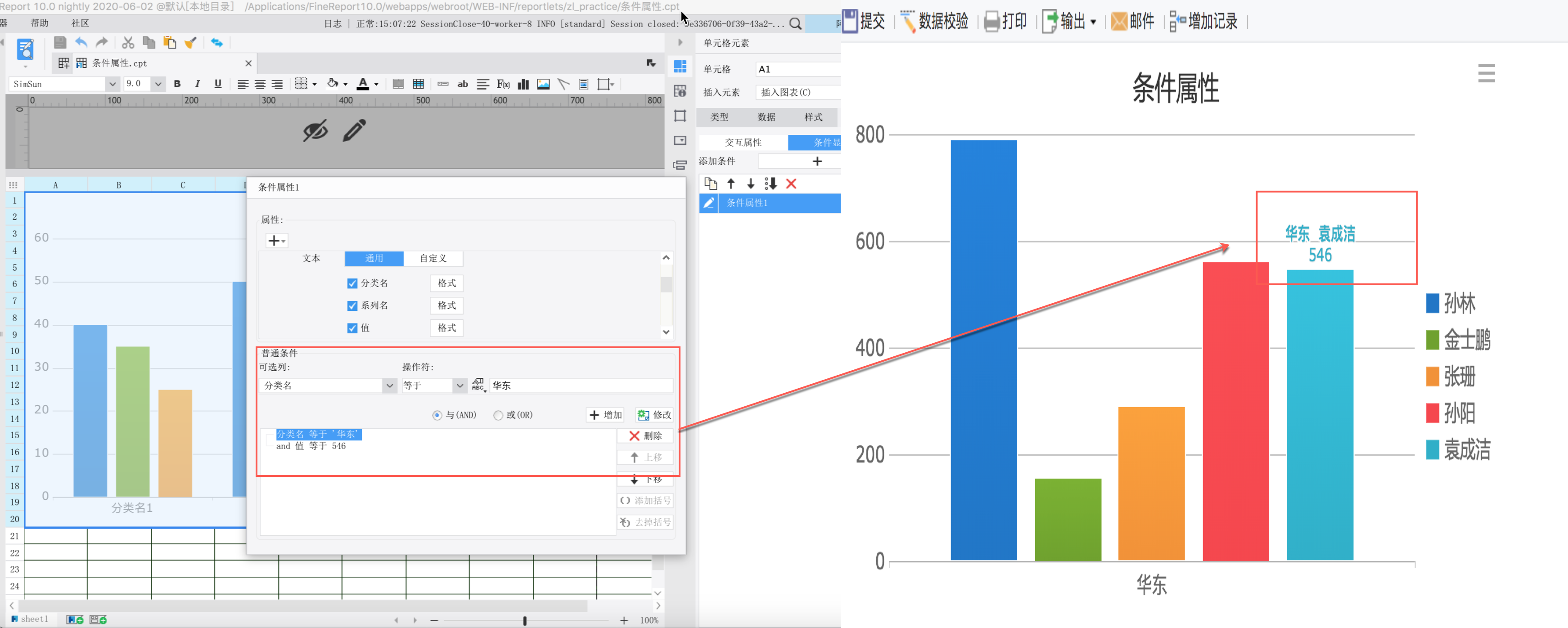Click the 增加 condition button
This screenshot has width=1568, height=628.
[606, 415]
